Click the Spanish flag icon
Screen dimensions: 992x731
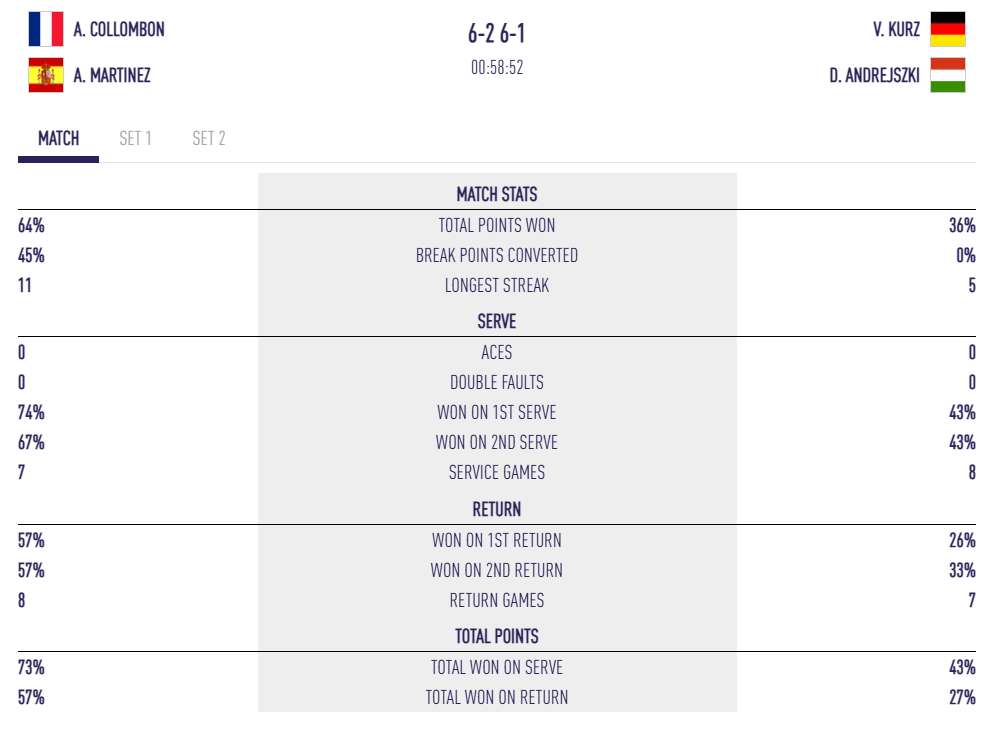click(x=46, y=75)
